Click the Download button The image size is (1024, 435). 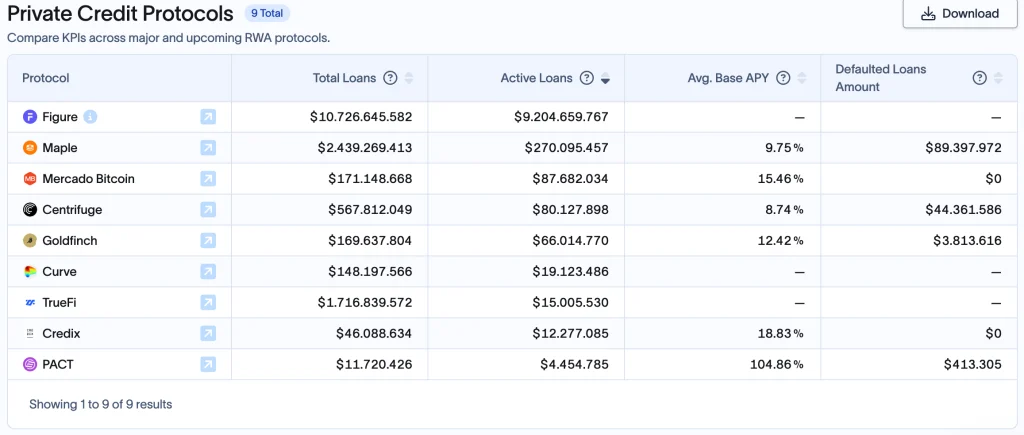tap(959, 14)
